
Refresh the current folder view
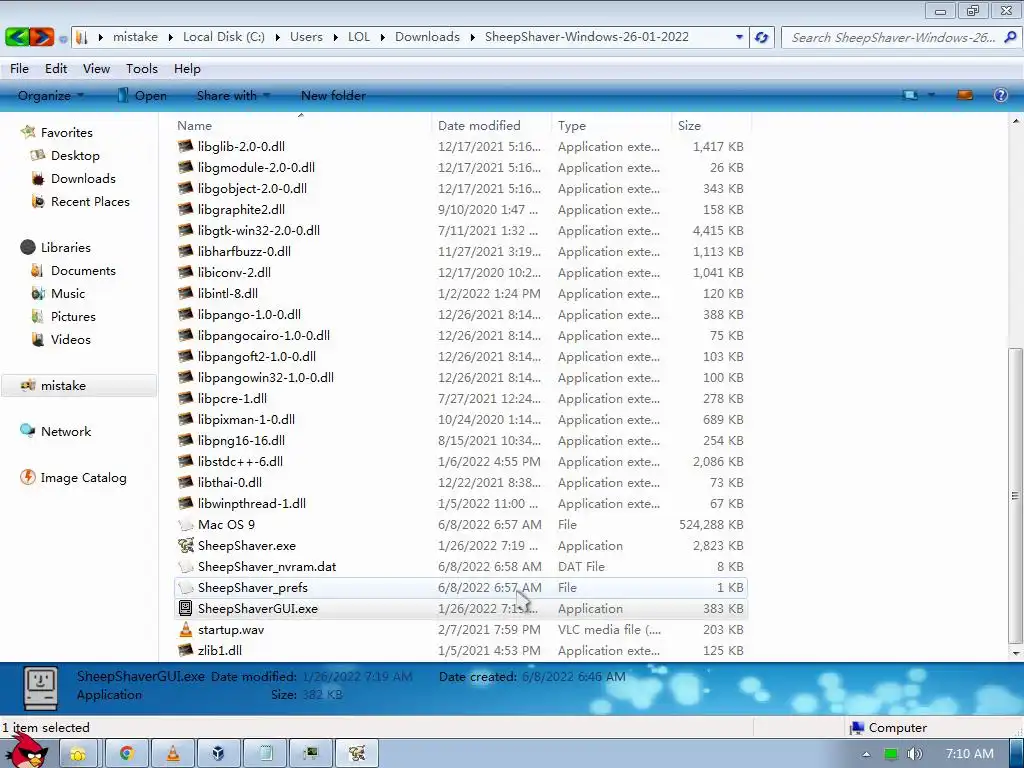coord(761,37)
